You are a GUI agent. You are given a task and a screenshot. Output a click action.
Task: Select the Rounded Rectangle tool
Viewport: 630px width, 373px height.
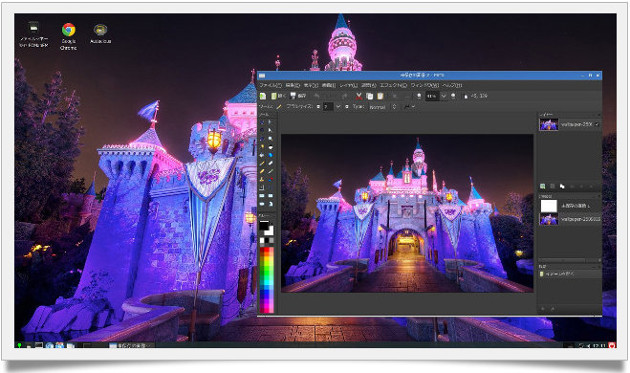270,196
